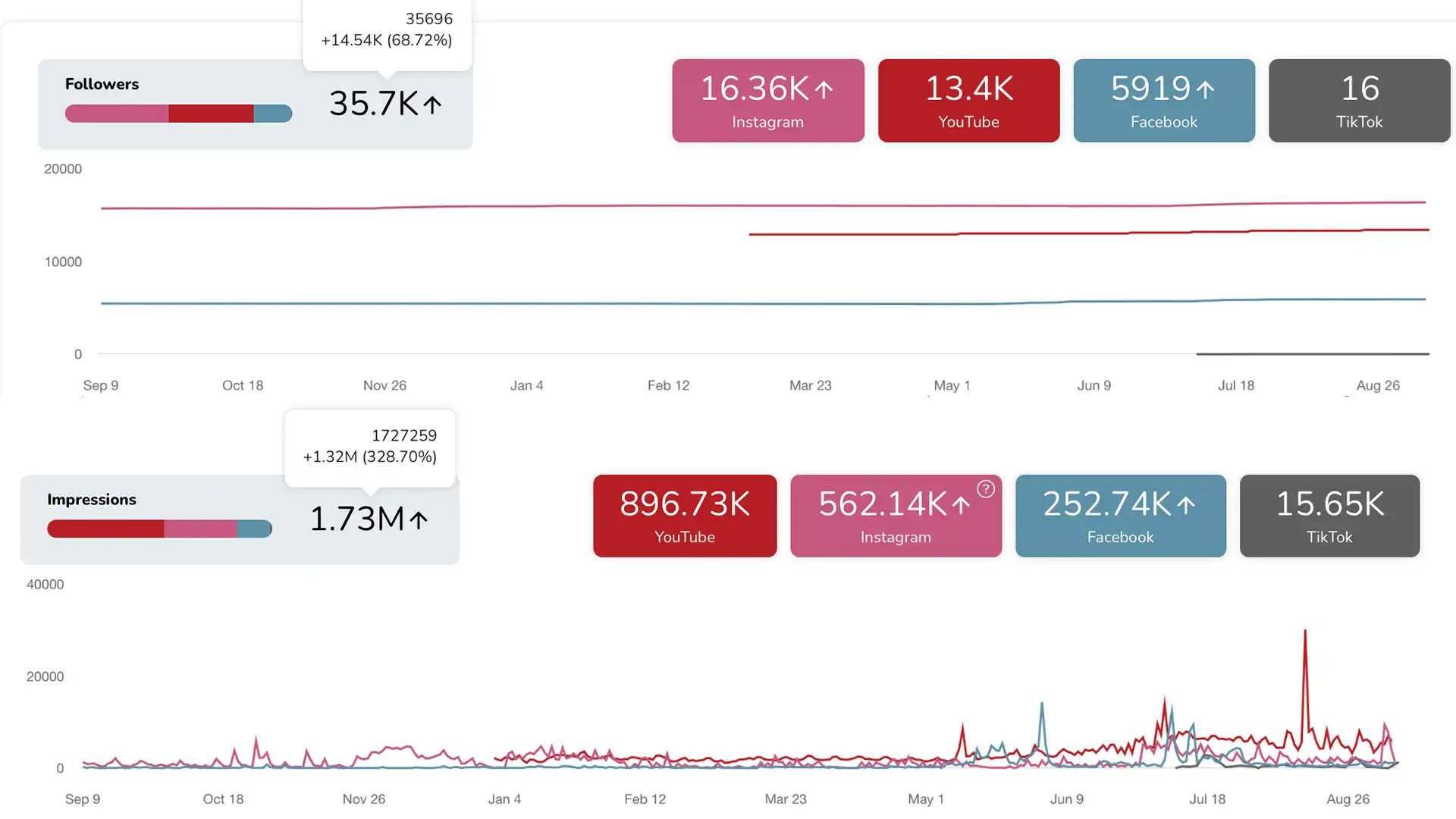This screenshot has height=819, width=1456.
Task: Click the blue segment of Followers bar
Action: tap(272, 114)
